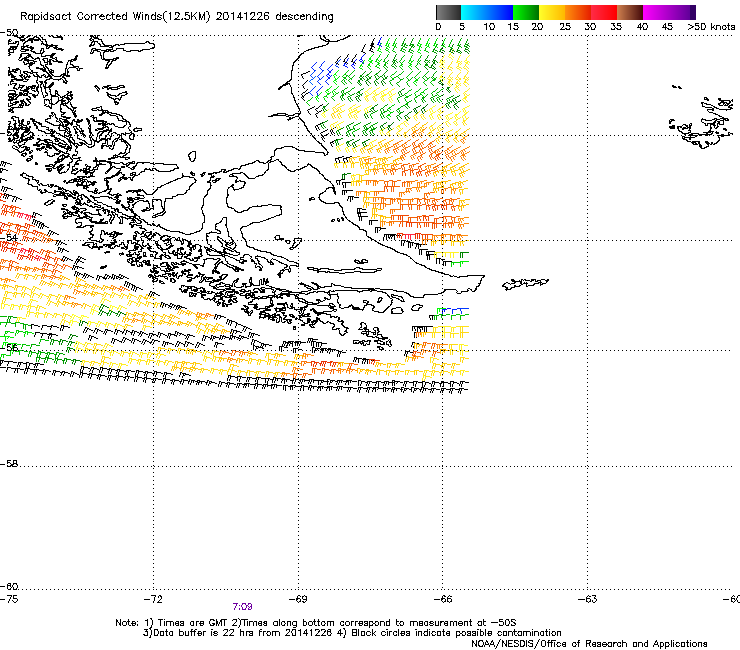740x650 pixels.
Task: Click the '>50 knots' legend label
Action: point(711,26)
